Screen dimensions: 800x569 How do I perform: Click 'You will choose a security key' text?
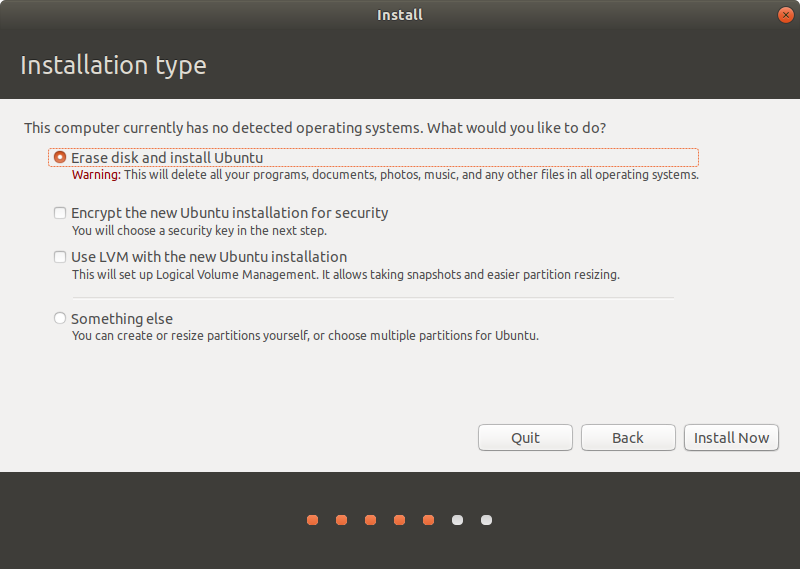point(199,231)
